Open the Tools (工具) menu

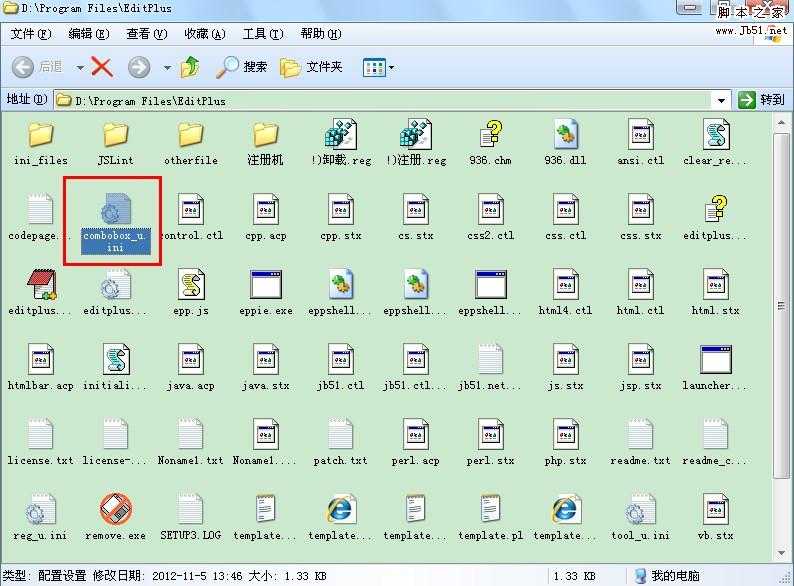coord(262,34)
